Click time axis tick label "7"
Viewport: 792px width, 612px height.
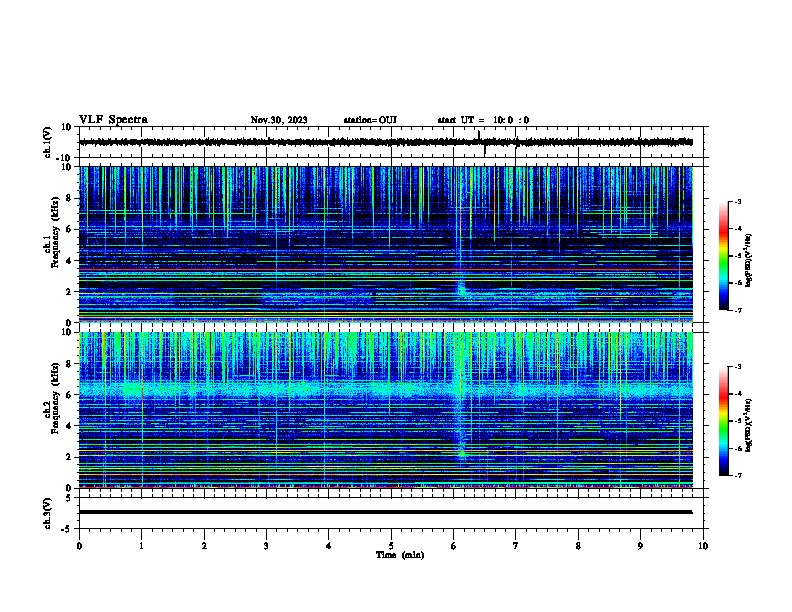[516, 546]
